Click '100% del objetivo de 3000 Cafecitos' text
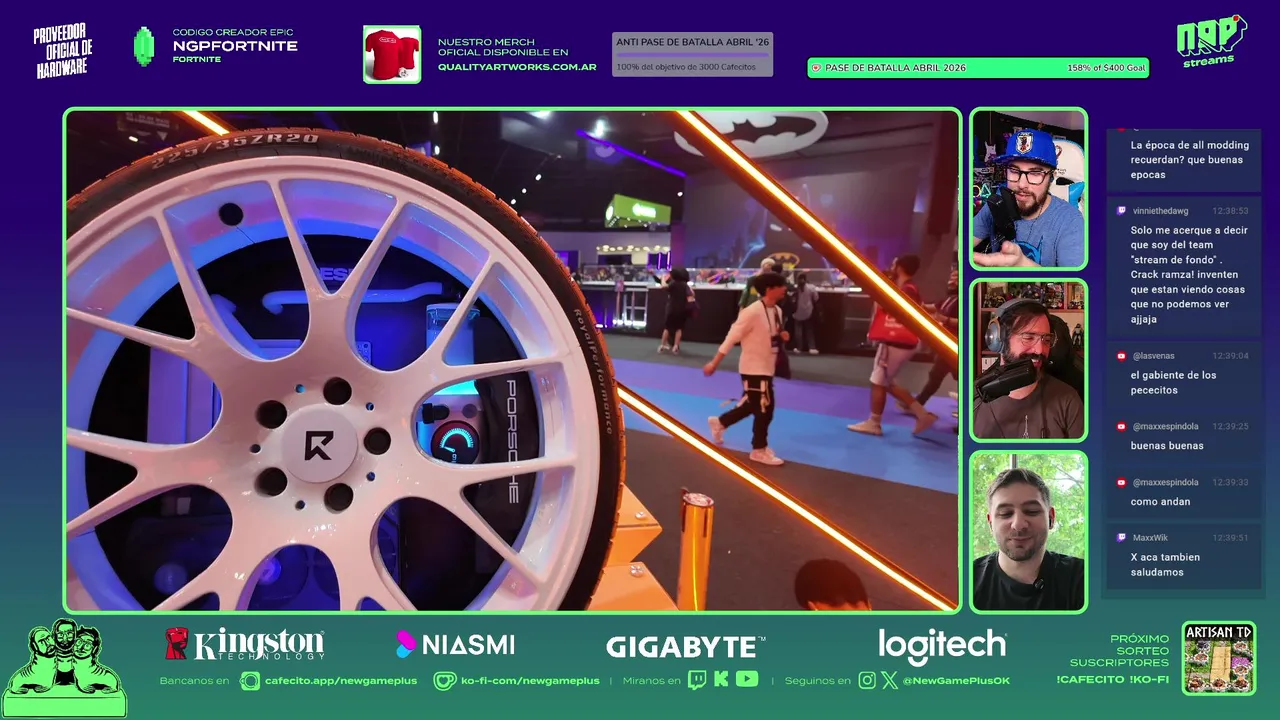This screenshot has width=1280, height=720. (x=686, y=67)
